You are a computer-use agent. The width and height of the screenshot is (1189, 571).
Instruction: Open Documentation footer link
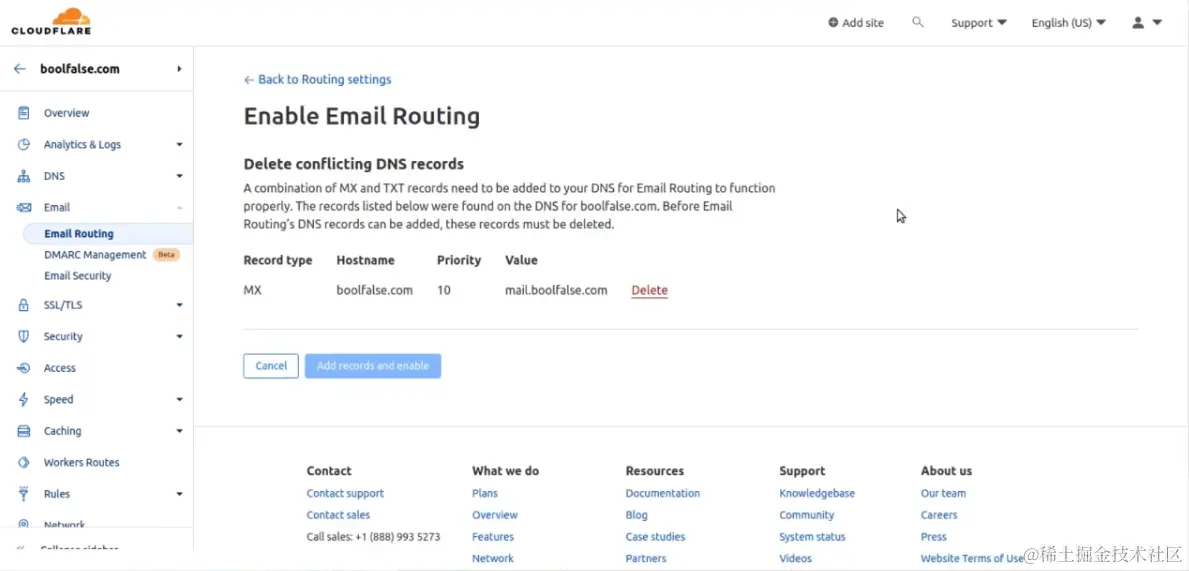[x=663, y=493]
